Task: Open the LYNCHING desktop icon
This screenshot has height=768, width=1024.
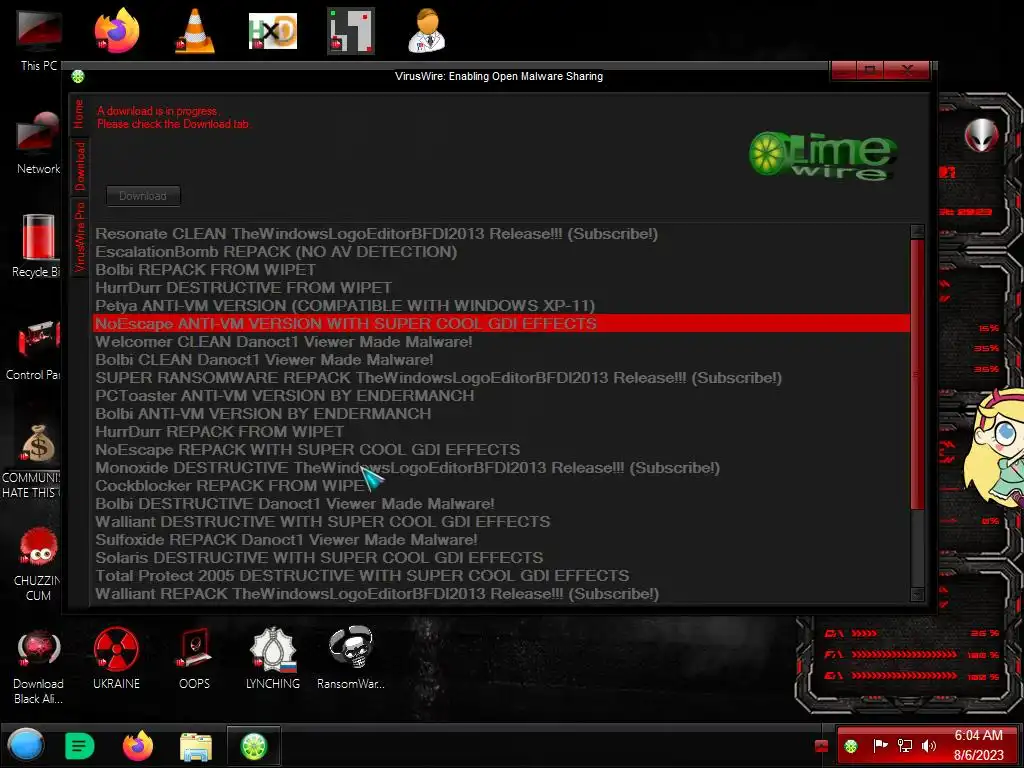Action: point(273,658)
